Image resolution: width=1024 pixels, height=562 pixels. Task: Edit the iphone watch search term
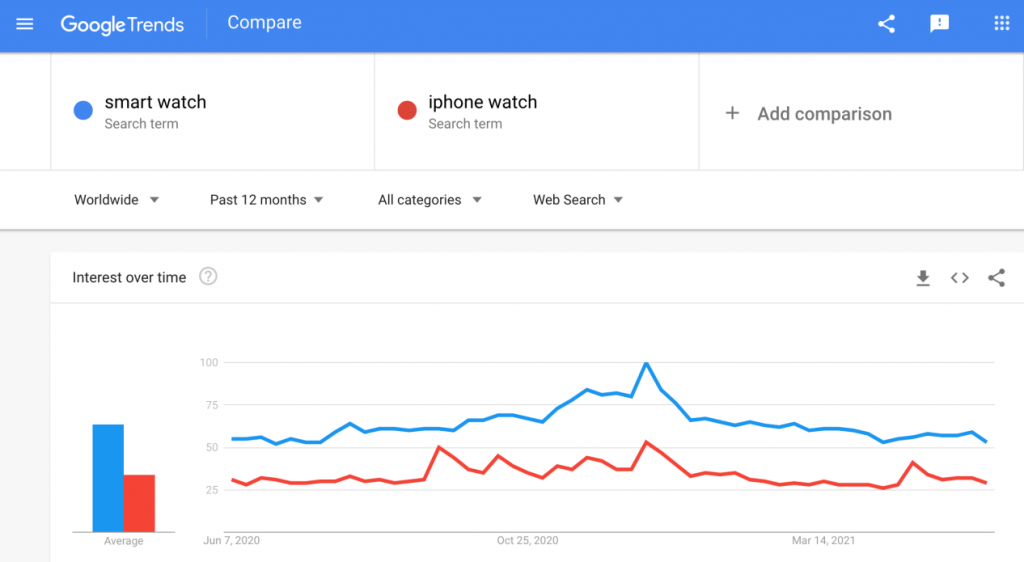coord(483,102)
